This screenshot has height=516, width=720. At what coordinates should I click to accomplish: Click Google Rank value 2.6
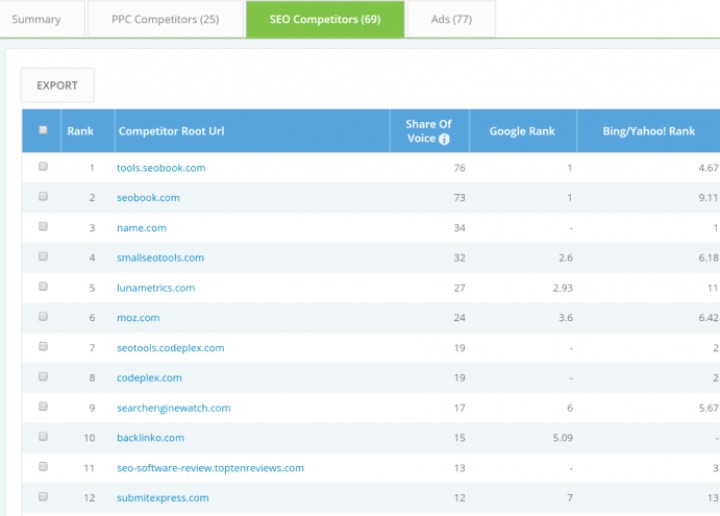tap(566, 258)
